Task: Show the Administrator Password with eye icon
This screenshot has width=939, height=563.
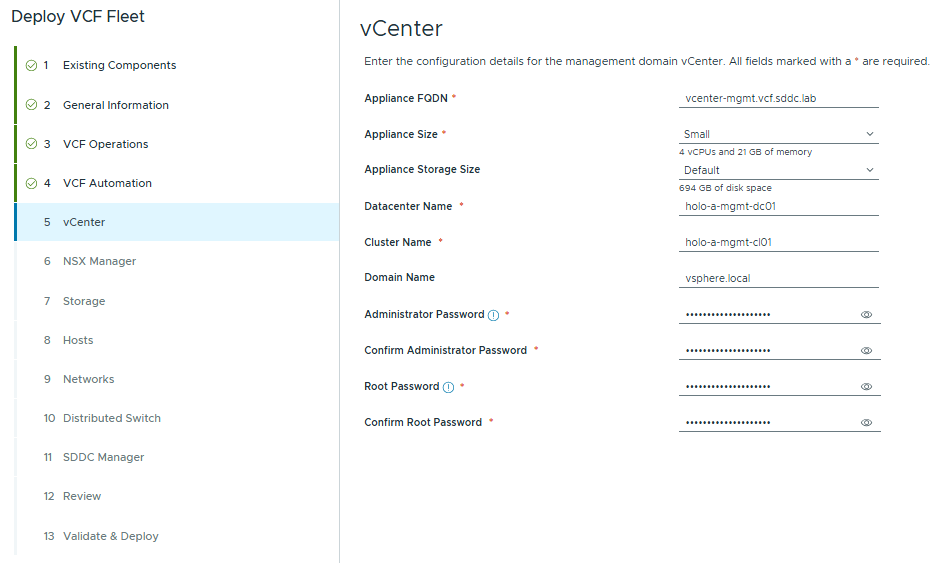Action: [x=866, y=315]
